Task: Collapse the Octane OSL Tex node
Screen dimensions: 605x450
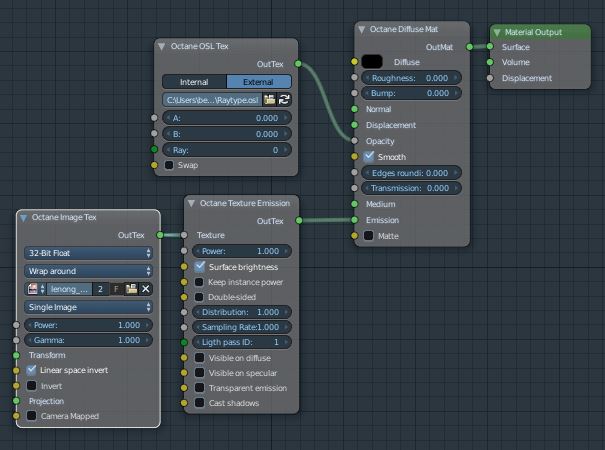Action: [161, 46]
